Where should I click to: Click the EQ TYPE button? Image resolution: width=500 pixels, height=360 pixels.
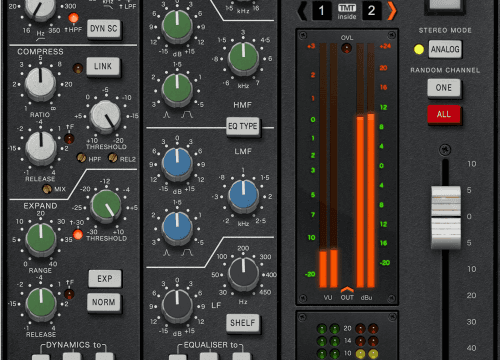point(243,126)
